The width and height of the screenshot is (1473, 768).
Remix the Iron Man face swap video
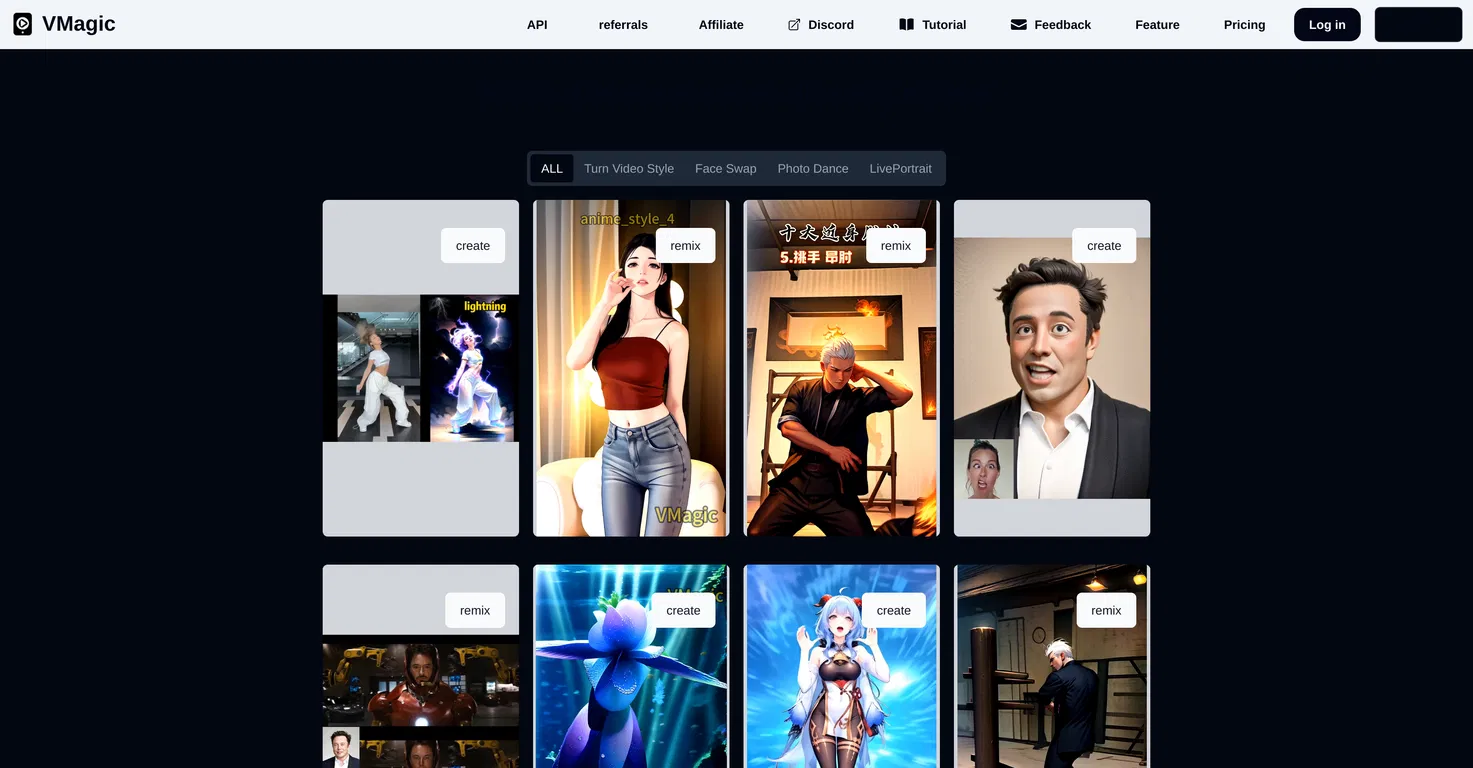click(x=474, y=610)
